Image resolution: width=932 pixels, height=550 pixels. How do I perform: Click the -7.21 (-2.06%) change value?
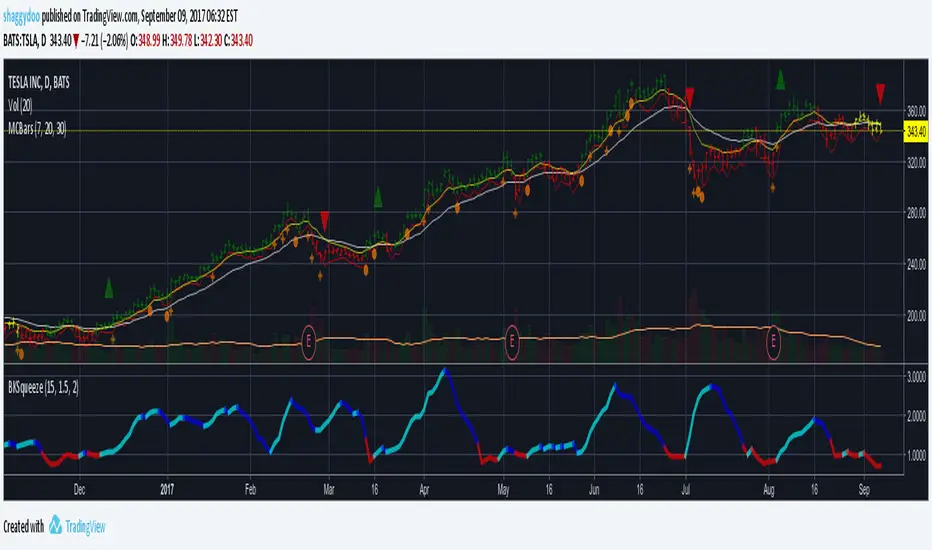[105, 41]
